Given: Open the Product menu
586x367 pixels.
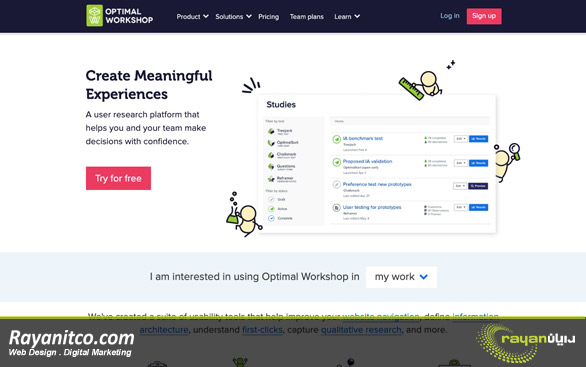Looking at the screenshot, I should (192, 16).
